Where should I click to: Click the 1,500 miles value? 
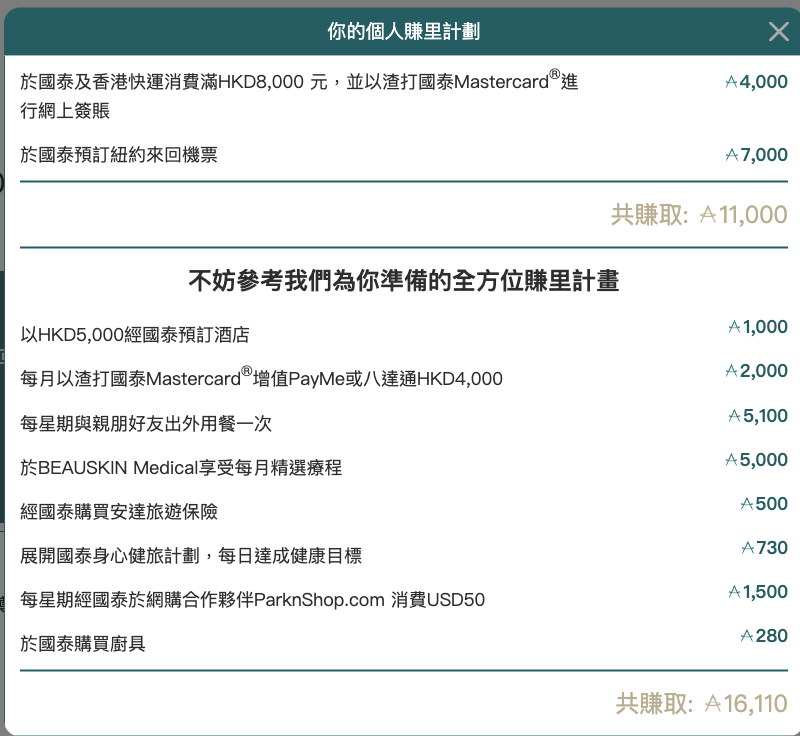(x=758, y=592)
